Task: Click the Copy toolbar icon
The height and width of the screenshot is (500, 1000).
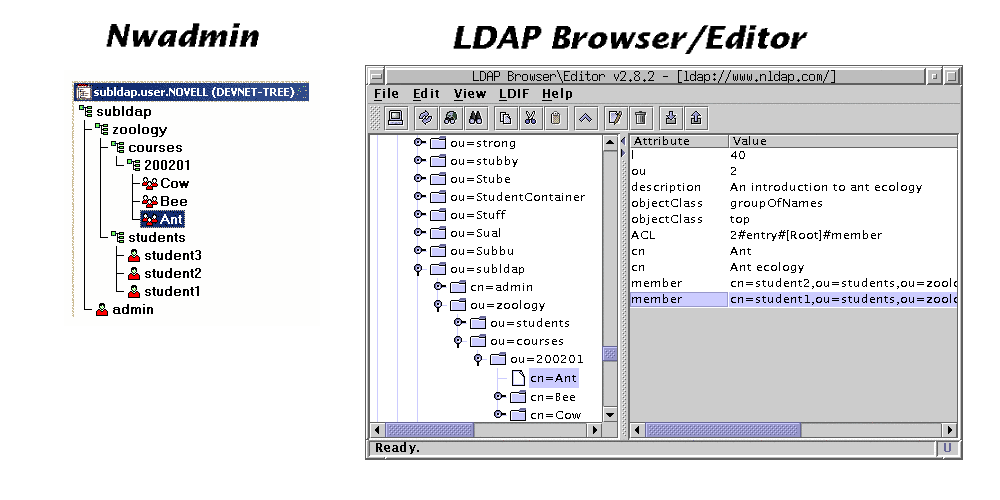Action: coord(506,118)
